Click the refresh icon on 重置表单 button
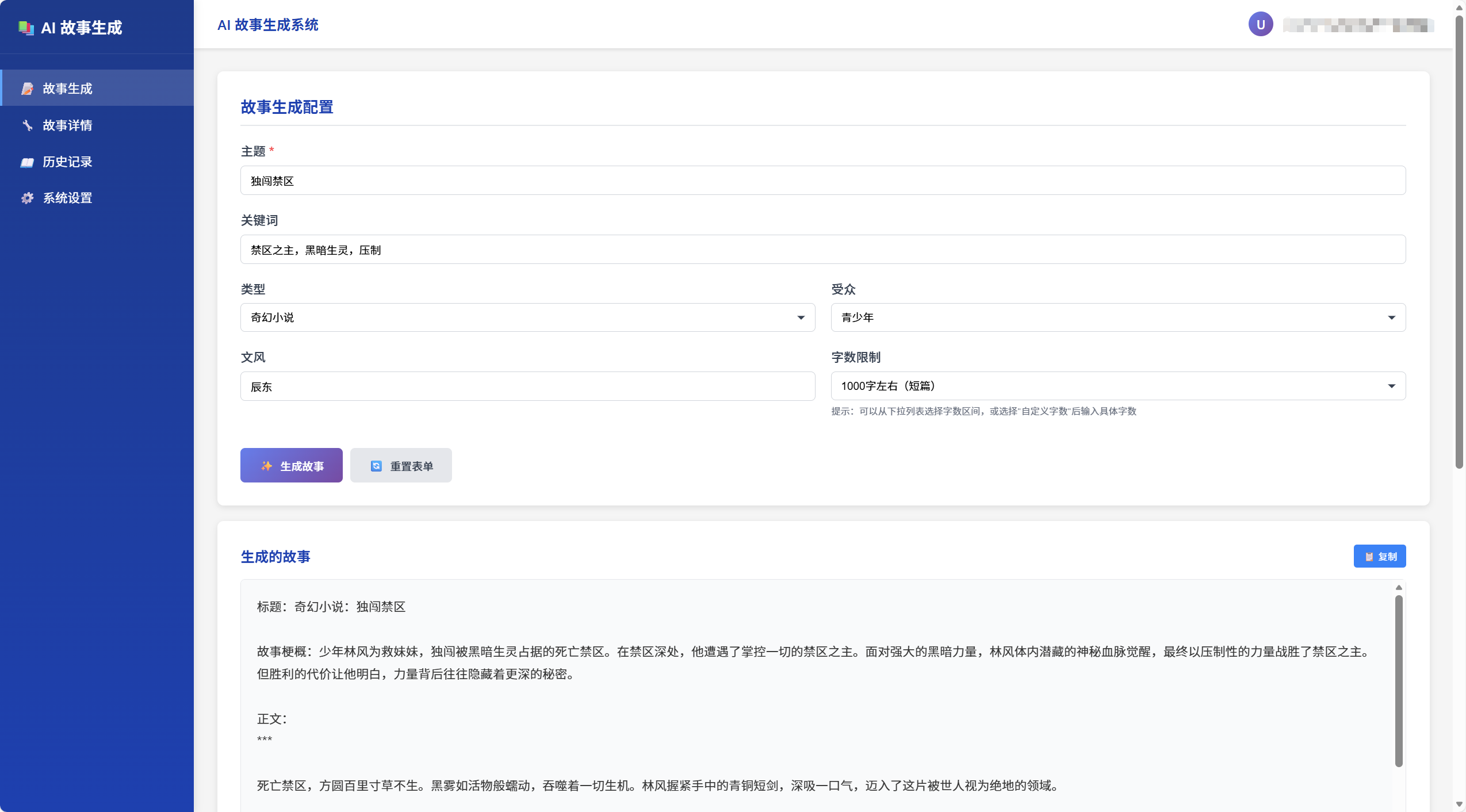 click(376, 466)
